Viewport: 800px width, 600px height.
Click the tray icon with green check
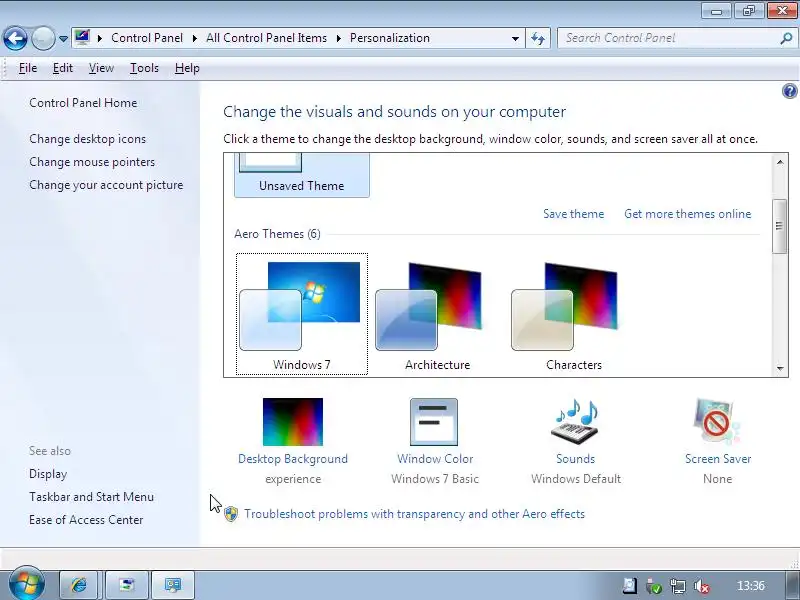(x=654, y=586)
